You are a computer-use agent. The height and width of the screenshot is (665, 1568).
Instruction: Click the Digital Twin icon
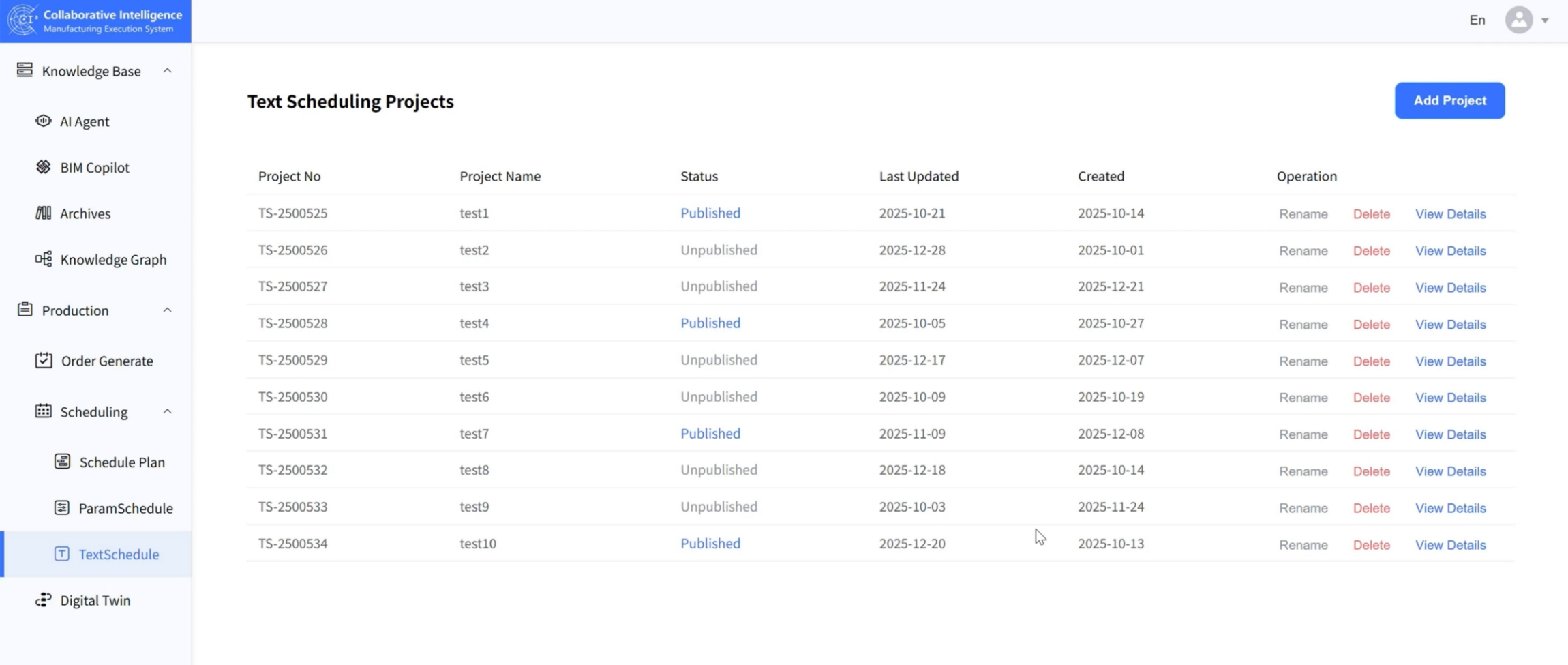[x=43, y=600]
